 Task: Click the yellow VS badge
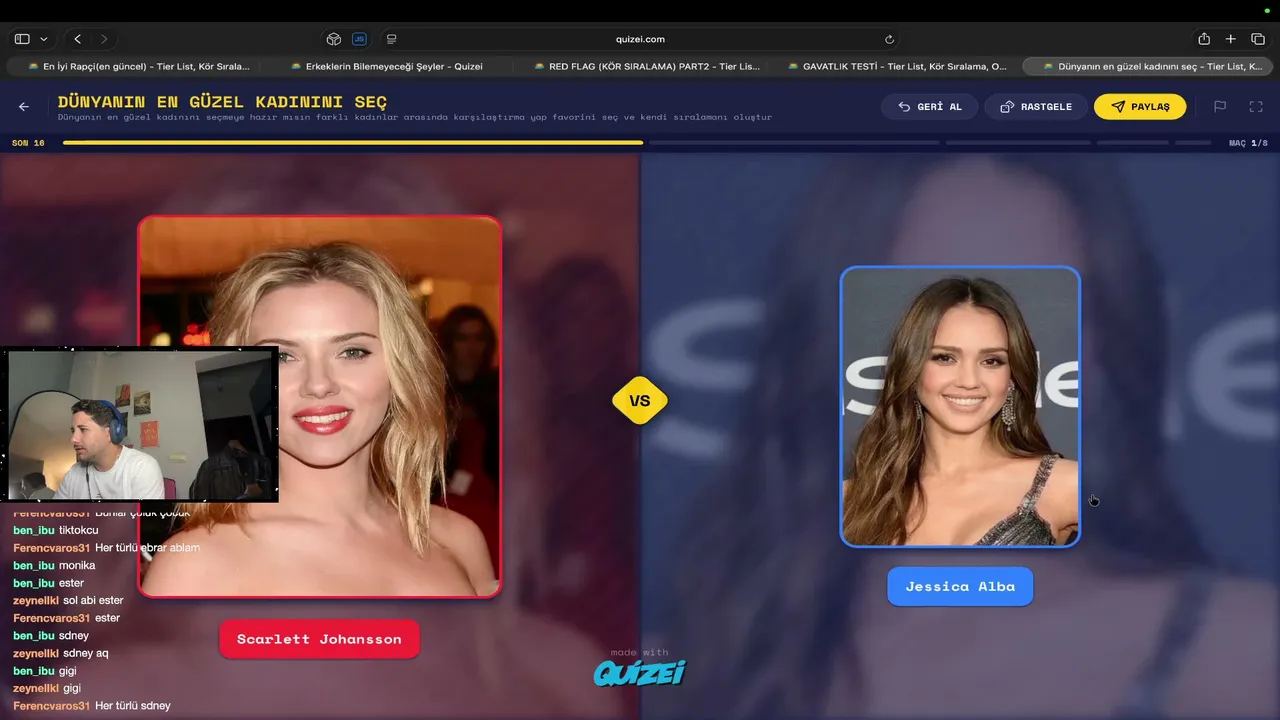click(640, 401)
